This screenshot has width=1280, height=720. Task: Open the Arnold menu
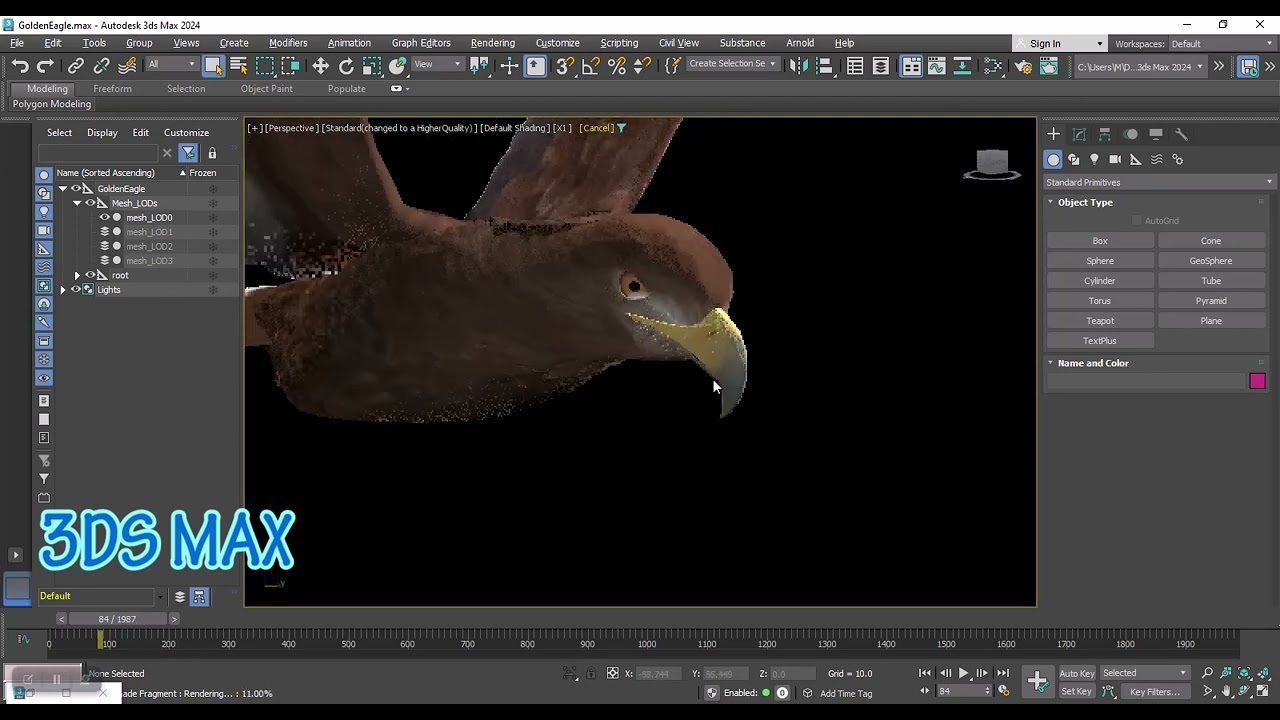[x=800, y=43]
